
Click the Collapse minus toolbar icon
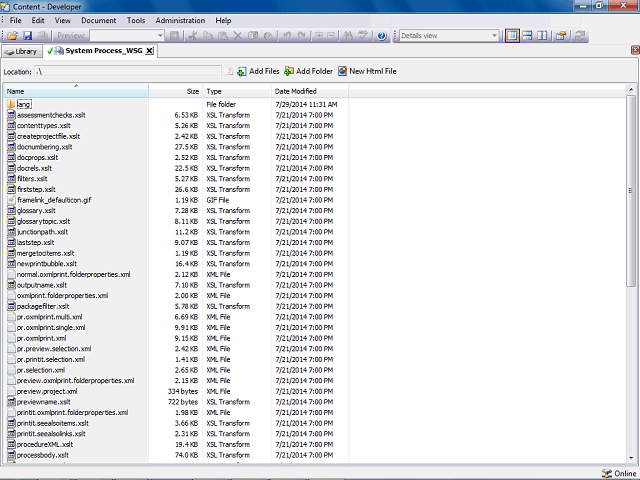pyautogui.click(x=331, y=36)
